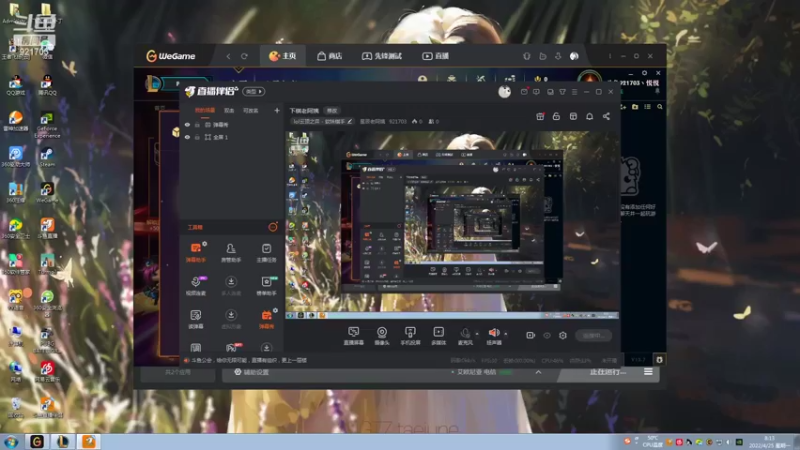
Task: Click the live preview thumbnail area
Action: 452,224
